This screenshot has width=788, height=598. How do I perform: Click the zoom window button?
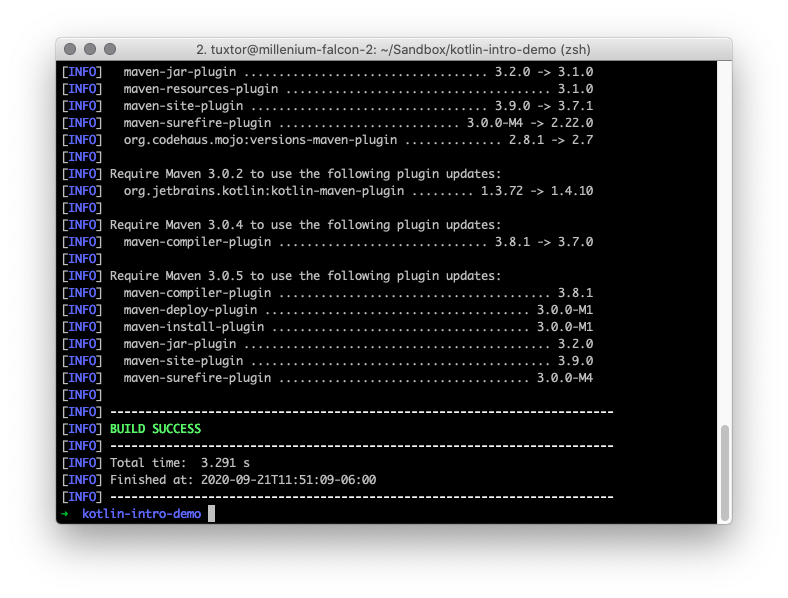coord(110,49)
